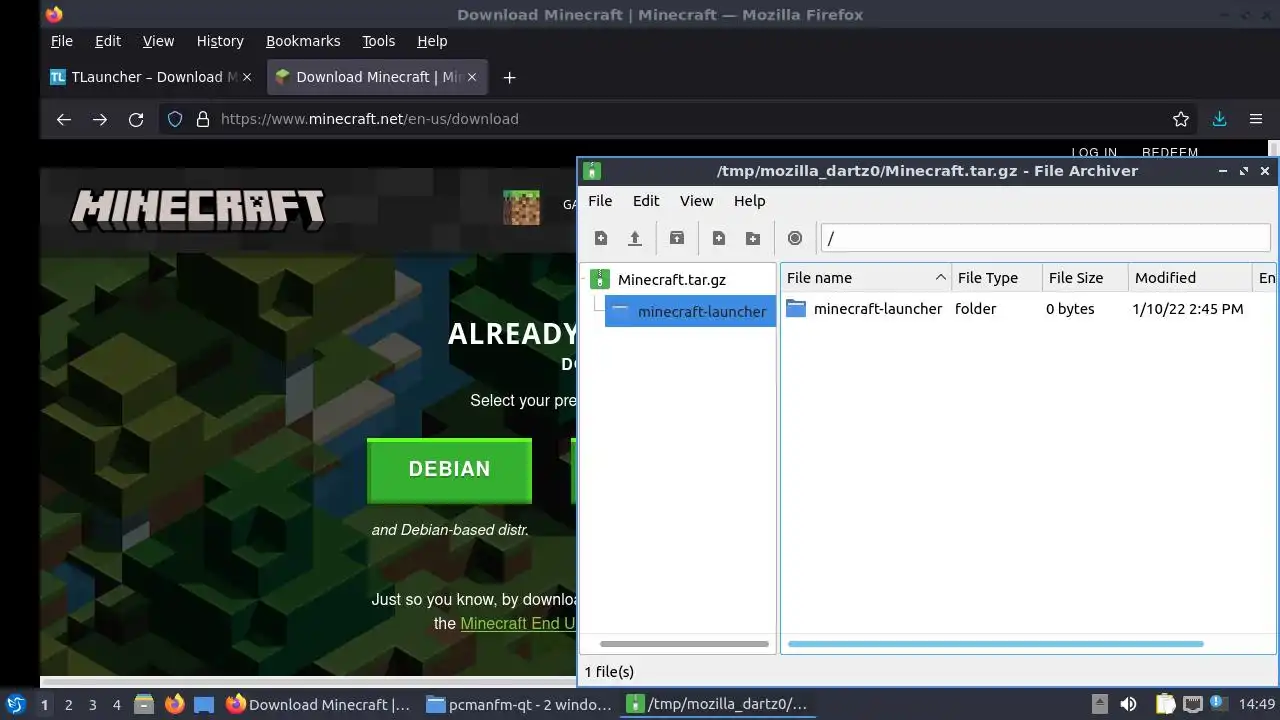The image size is (1280, 720).
Task: Open the Firefox Bookmarks menu
Action: coord(303,41)
